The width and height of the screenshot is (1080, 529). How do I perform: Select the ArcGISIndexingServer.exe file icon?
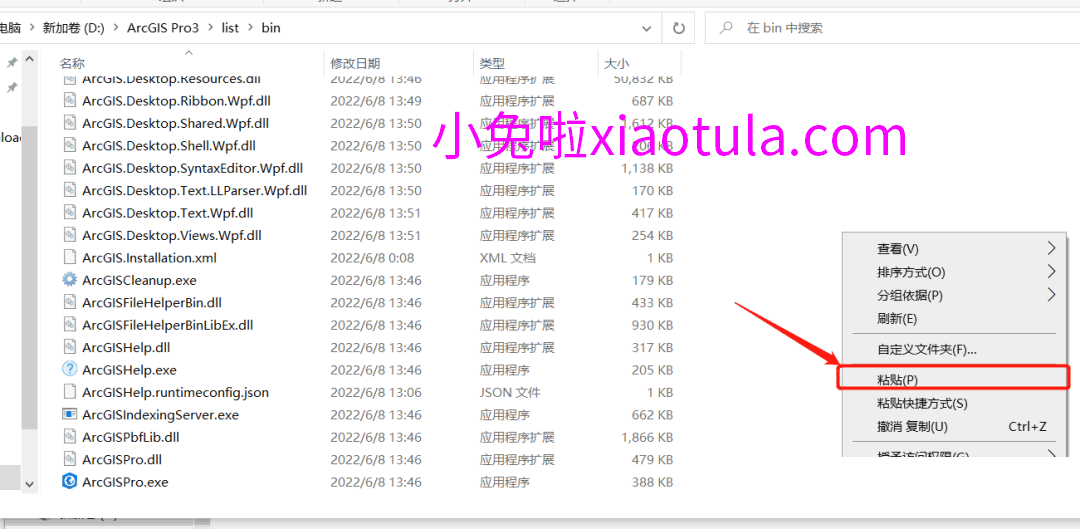click(x=69, y=415)
